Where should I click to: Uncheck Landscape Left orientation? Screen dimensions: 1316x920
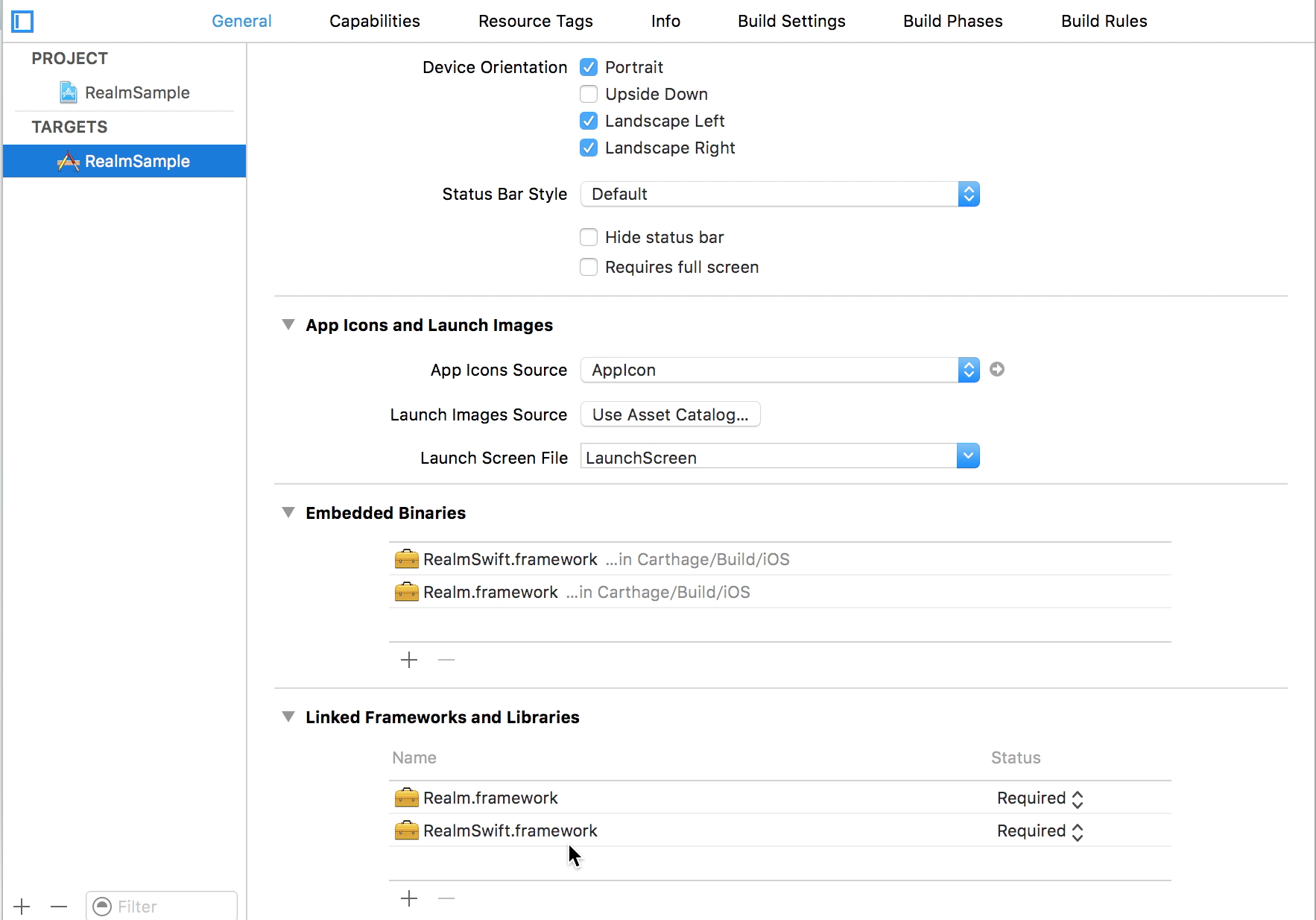click(589, 121)
